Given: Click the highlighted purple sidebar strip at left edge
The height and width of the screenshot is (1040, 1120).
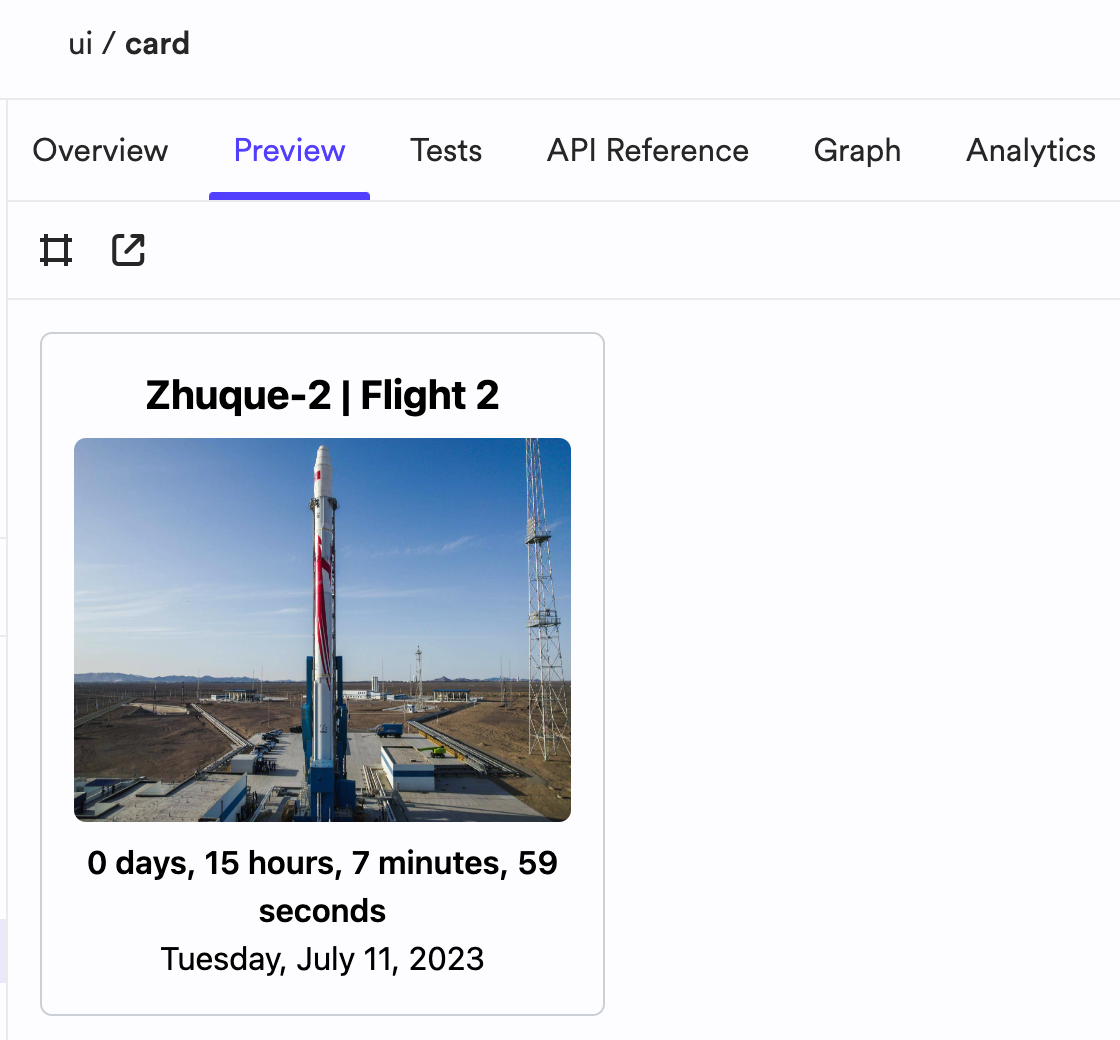Looking at the screenshot, I should pyautogui.click(x=3, y=950).
